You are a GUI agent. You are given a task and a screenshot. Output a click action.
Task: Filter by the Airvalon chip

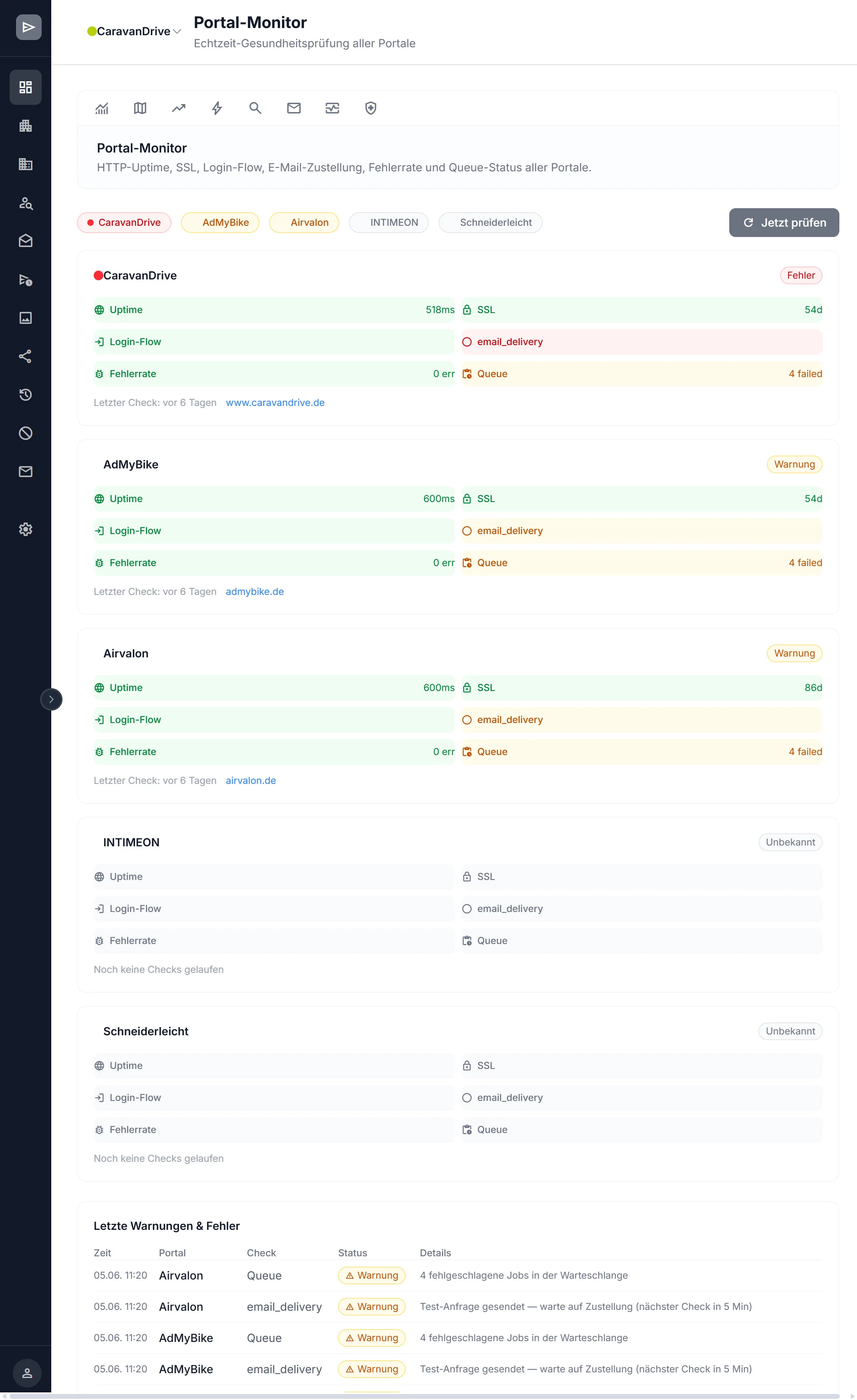click(304, 222)
